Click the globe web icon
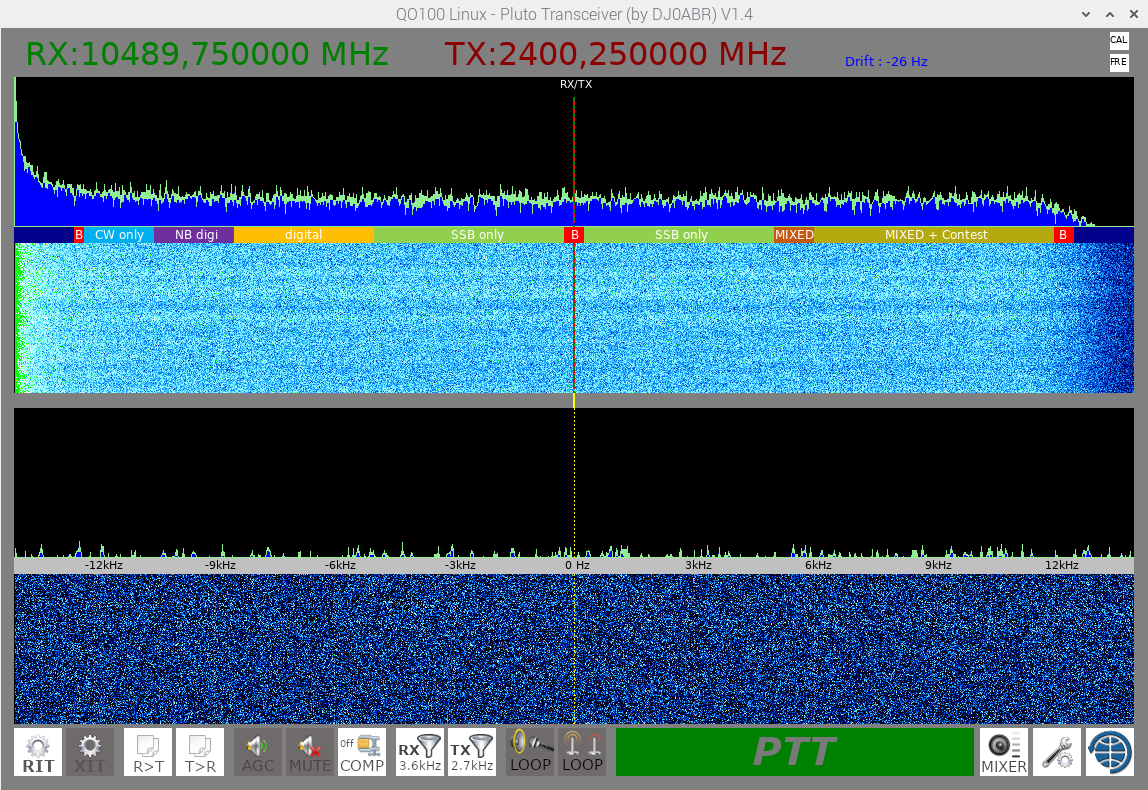This screenshot has height=790, width=1148. click(1109, 752)
